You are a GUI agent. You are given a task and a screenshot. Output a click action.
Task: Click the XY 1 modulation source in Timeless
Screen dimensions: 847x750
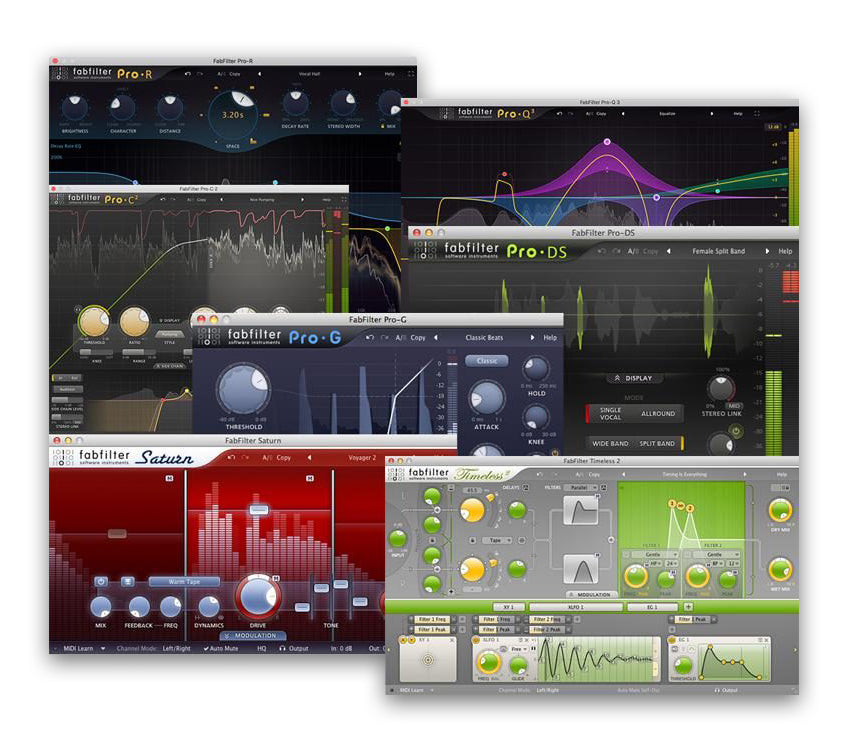click(508, 607)
